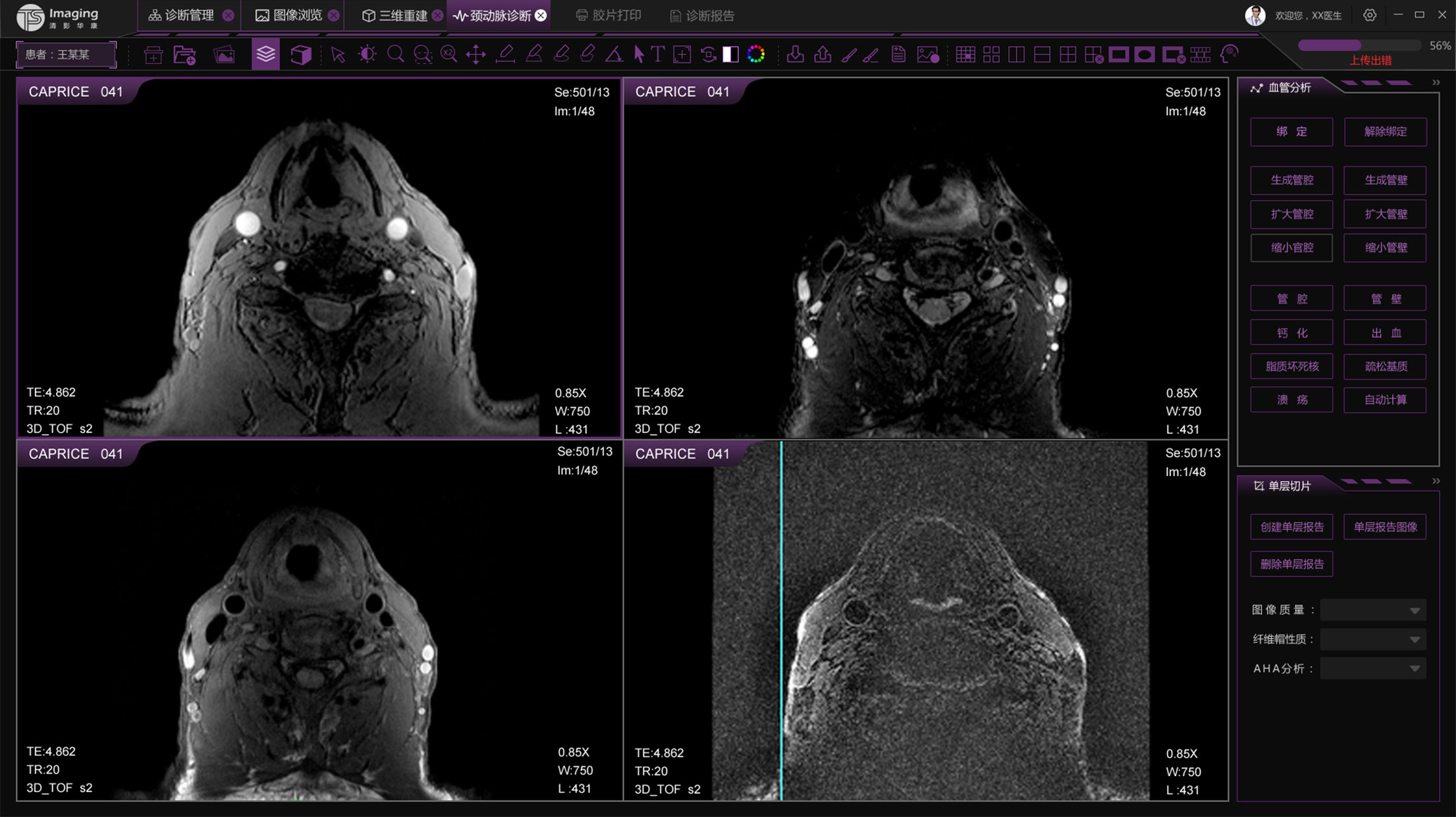Click the 创建单层报告 button

(x=1291, y=527)
